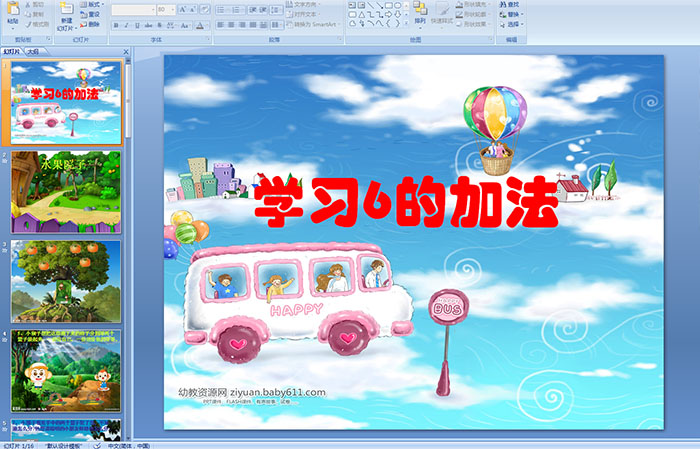Screen dimensions: 700x449
Task: Toggle underline formatting
Action: tap(137, 25)
